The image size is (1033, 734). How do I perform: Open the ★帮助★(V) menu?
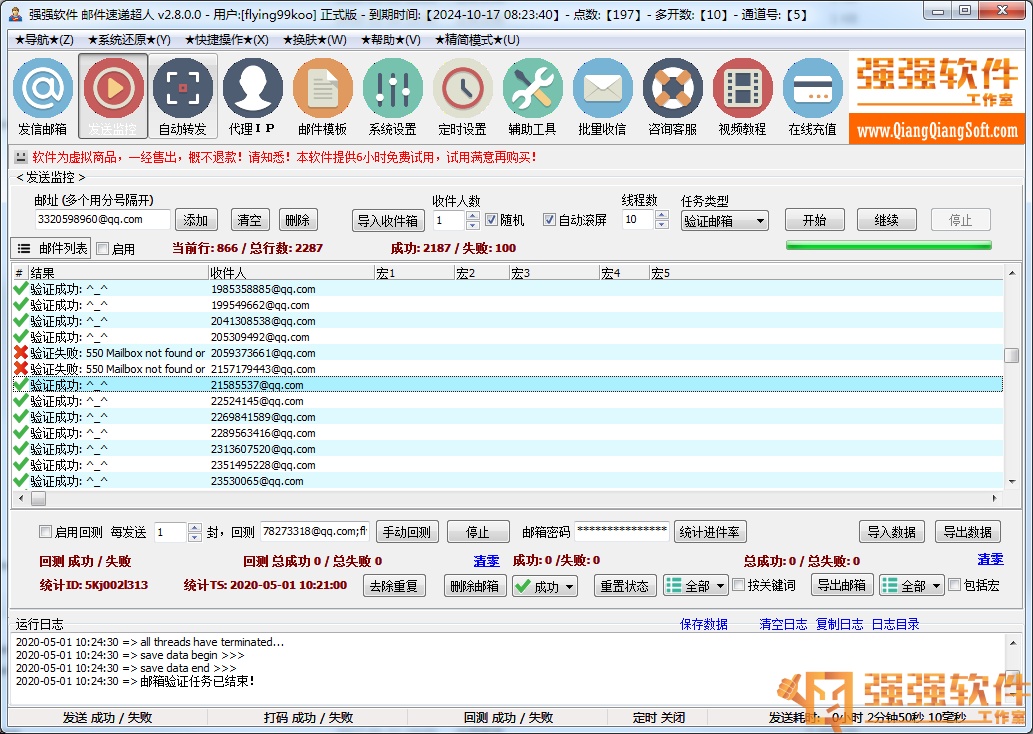391,40
